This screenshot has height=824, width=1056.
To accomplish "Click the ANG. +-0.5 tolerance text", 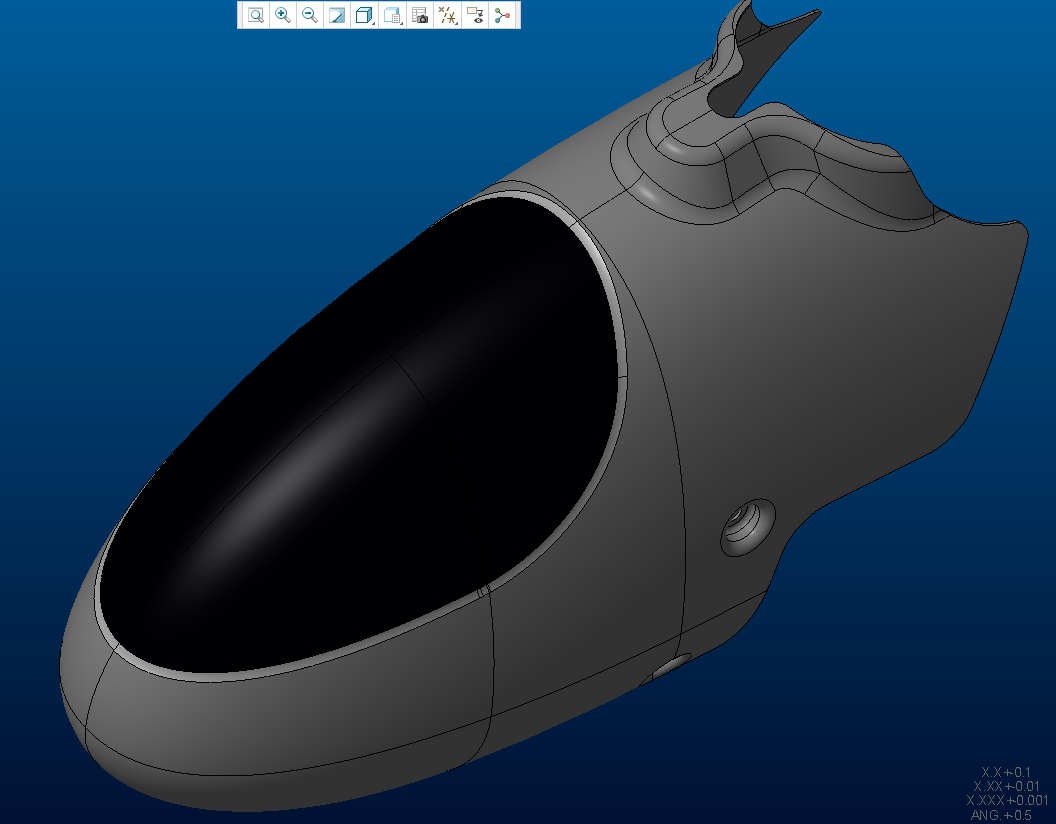I will tap(1001, 815).
